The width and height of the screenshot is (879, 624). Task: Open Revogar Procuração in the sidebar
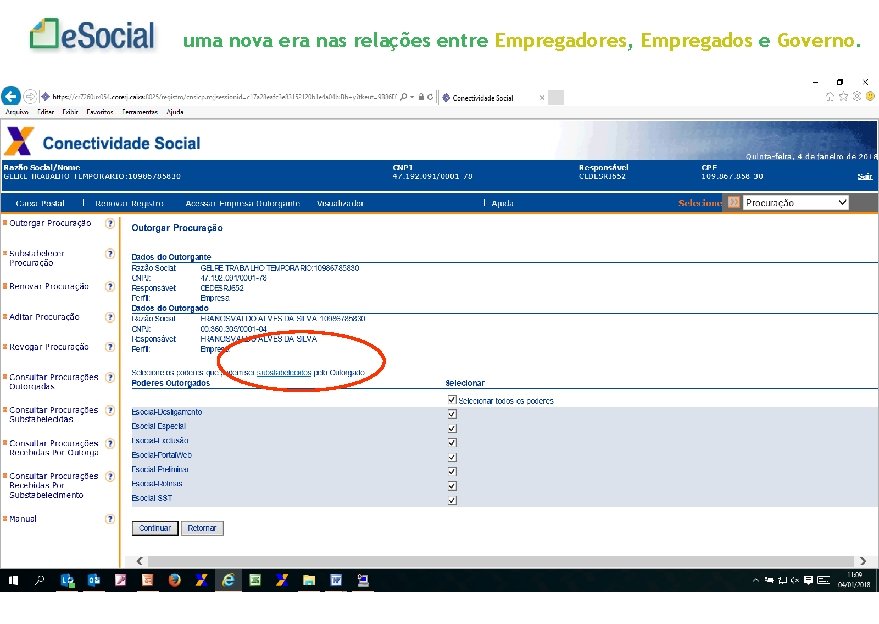pyautogui.click(x=49, y=347)
